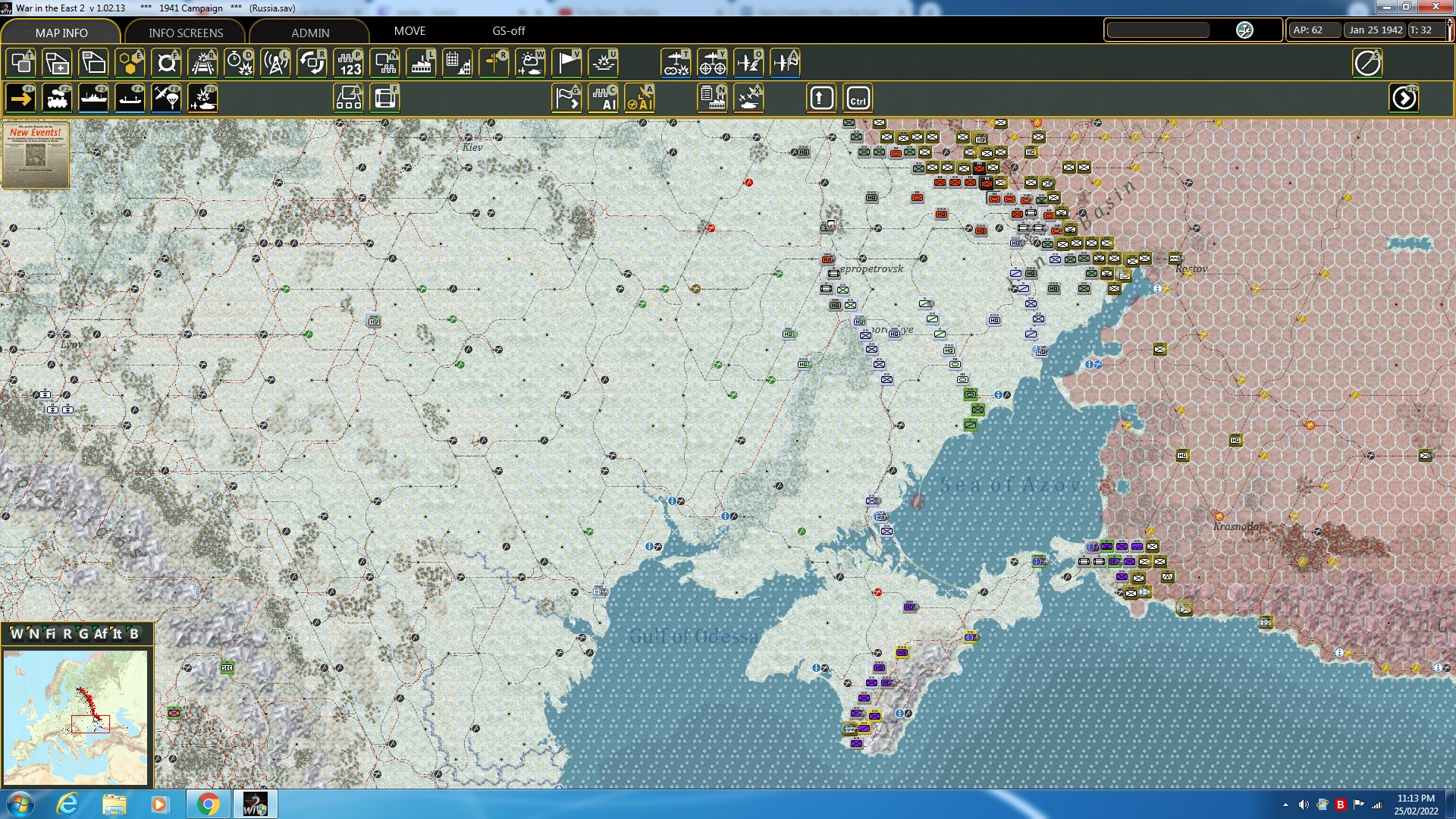Click the stacked windows icon in top toolbar
The image size is (1456, 819).
[x=94, y=63]
